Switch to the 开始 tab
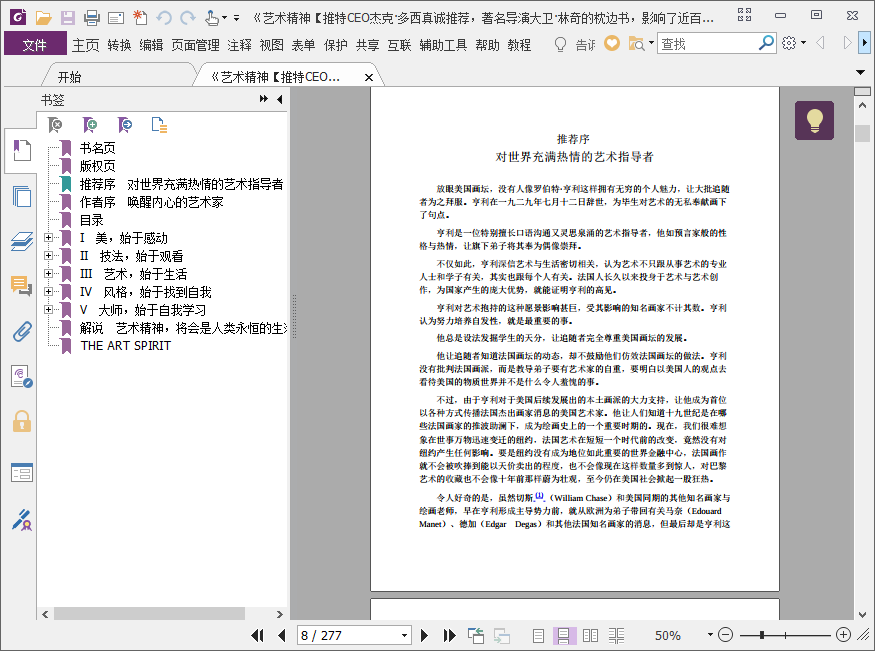The image size is (875, 651). pyautogui.click(x=70, y=77)
